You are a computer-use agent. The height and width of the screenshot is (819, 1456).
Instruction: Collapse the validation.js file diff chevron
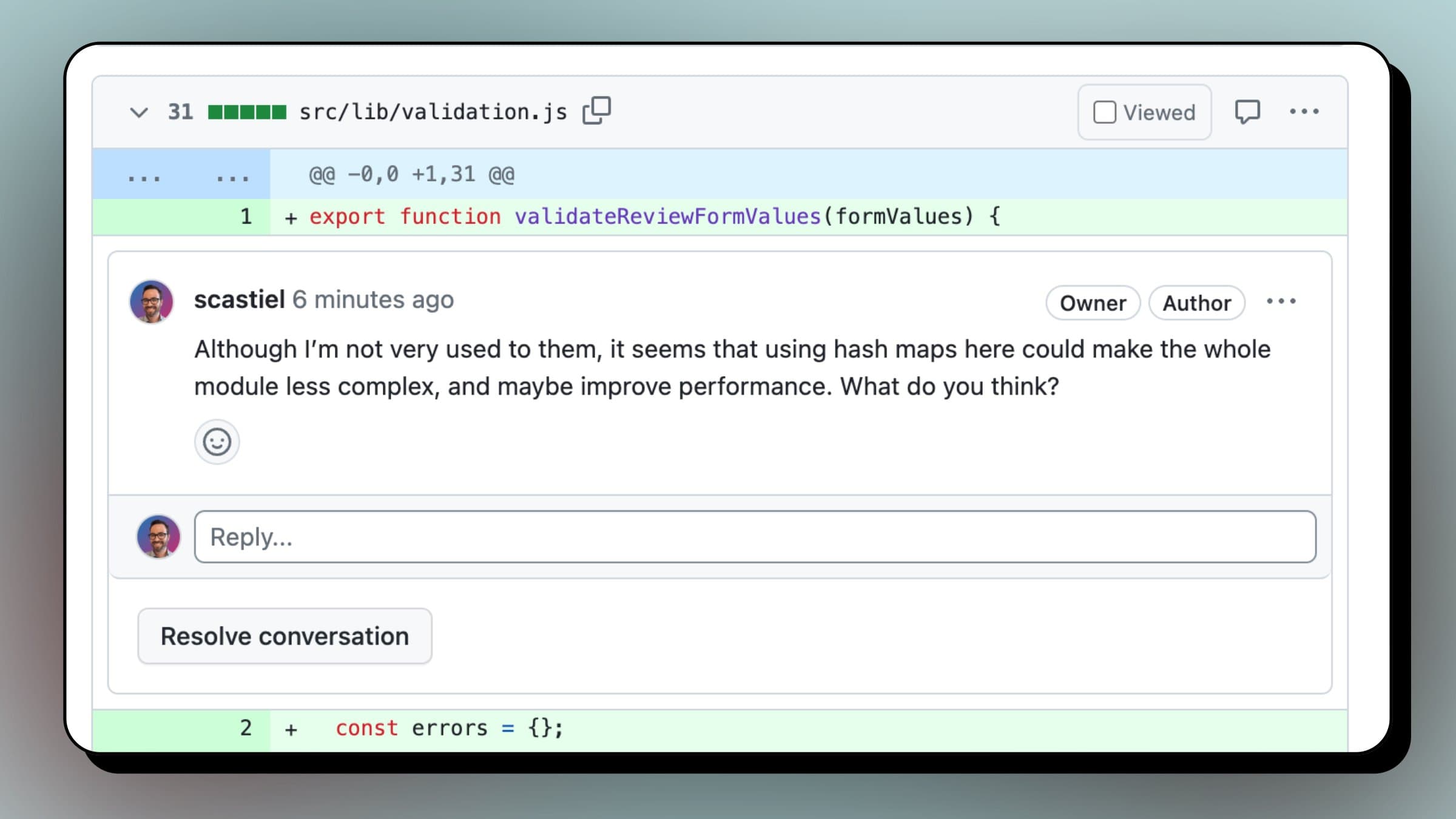tap(139, 112)
